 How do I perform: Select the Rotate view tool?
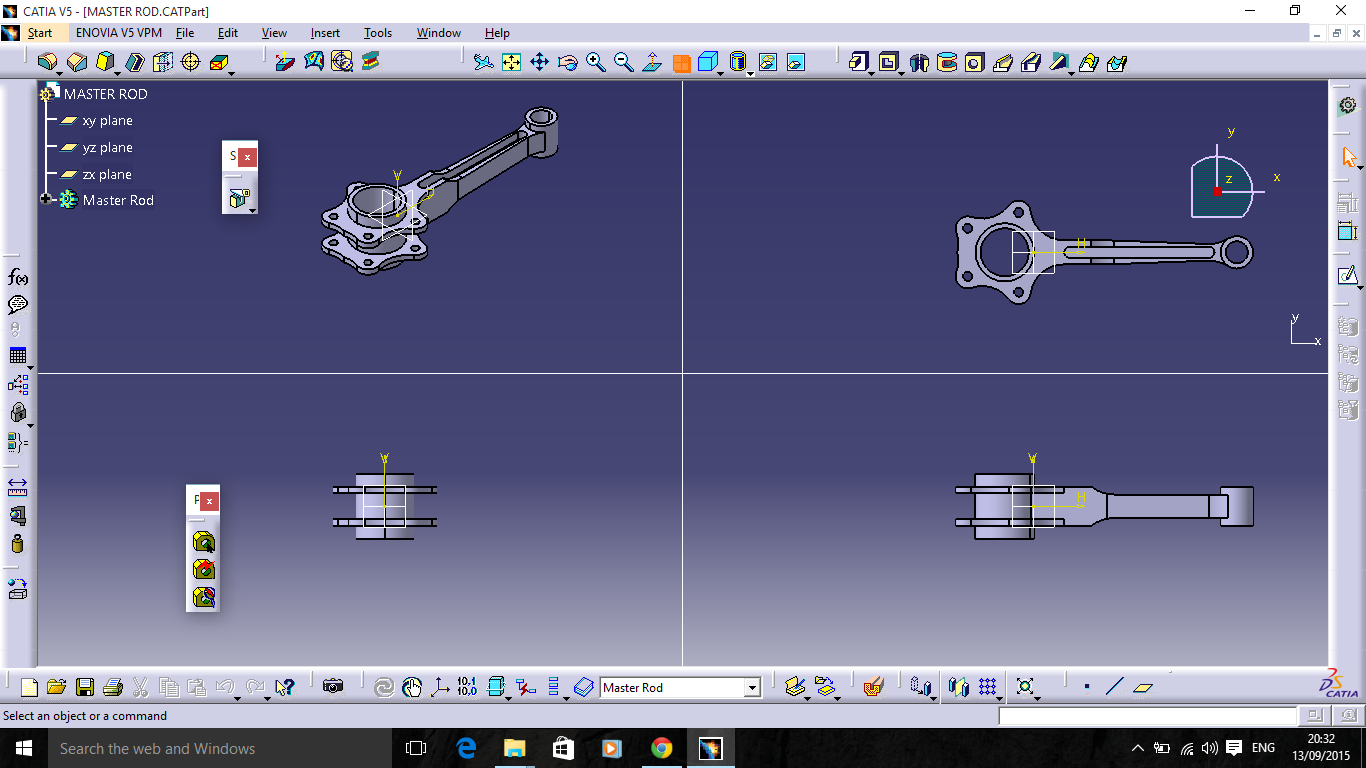coord(568,62)
